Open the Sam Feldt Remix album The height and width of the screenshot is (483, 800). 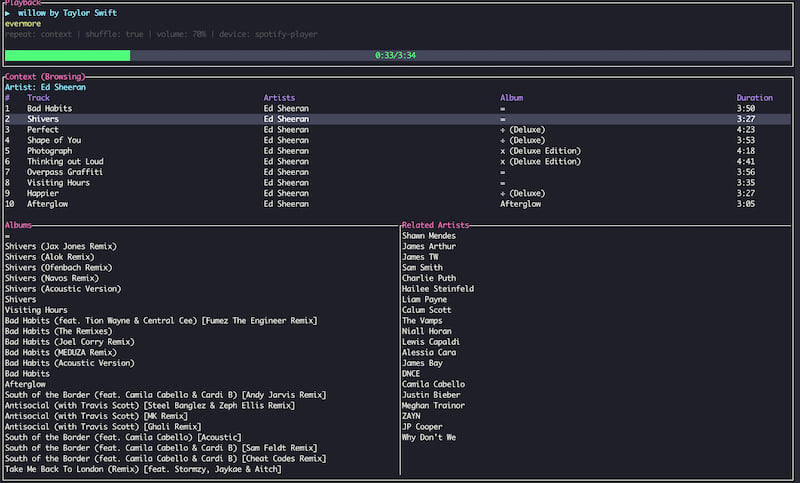point(161,448)
